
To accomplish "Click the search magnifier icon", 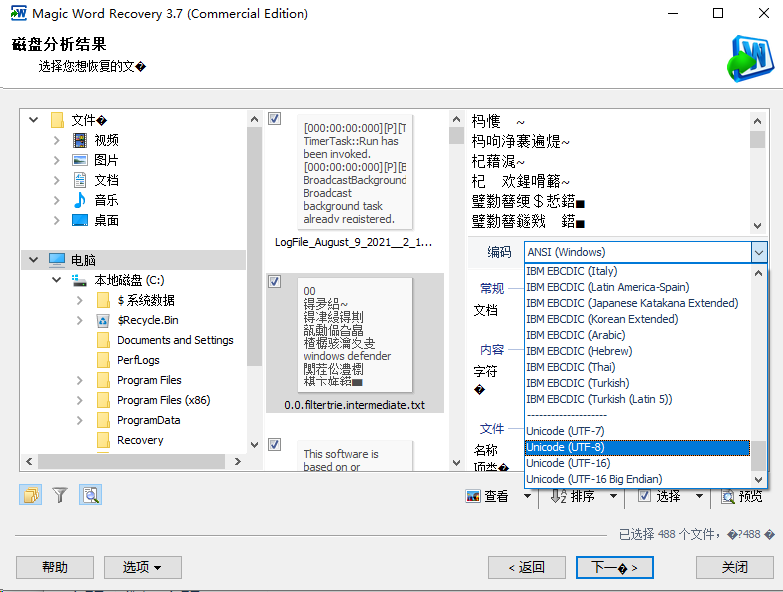I will [90, 495].
